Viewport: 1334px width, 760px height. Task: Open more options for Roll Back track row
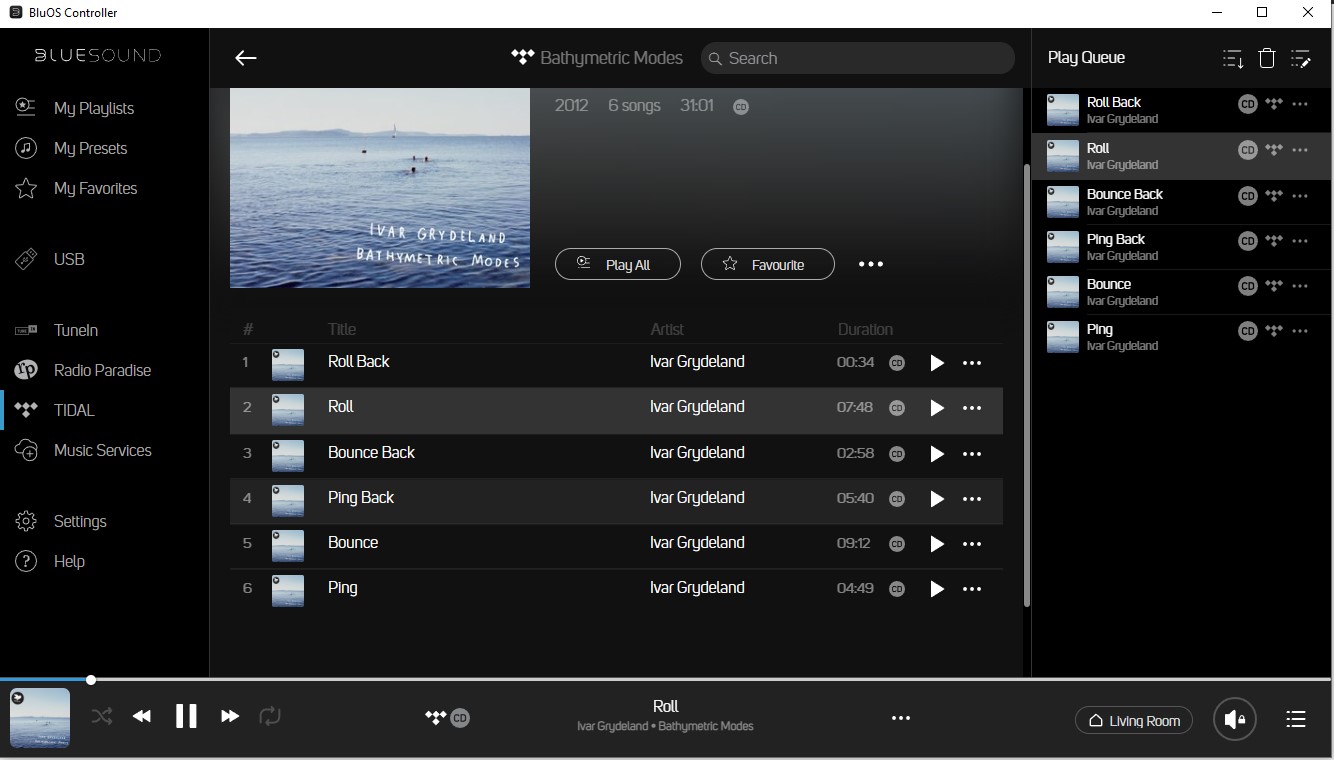[972, 363]
